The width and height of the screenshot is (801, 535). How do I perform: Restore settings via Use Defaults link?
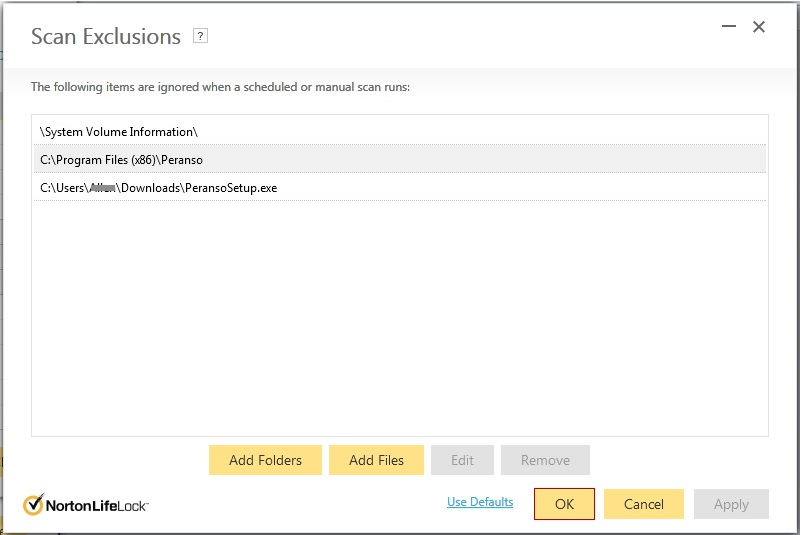click(480, 502)
